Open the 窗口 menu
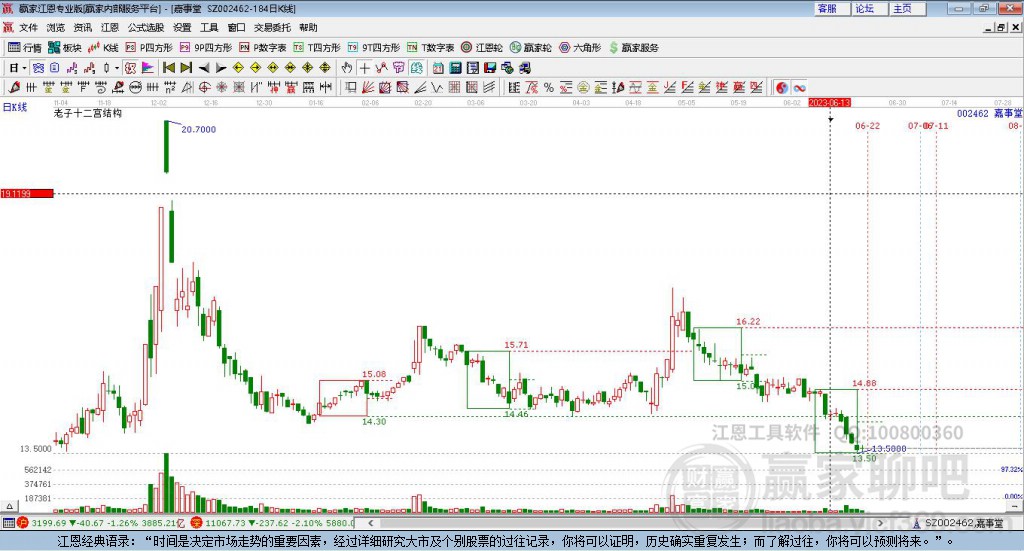Viewport: 1024px width, 551px height. [236, 27]
